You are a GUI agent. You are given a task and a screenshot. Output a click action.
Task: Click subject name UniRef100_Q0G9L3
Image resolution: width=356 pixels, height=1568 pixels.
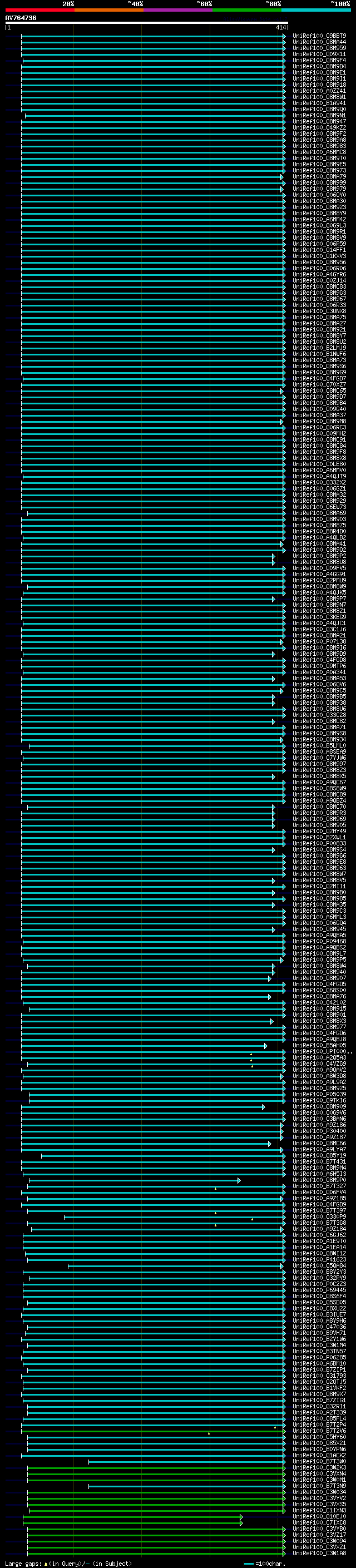click(x=319, y=225)
